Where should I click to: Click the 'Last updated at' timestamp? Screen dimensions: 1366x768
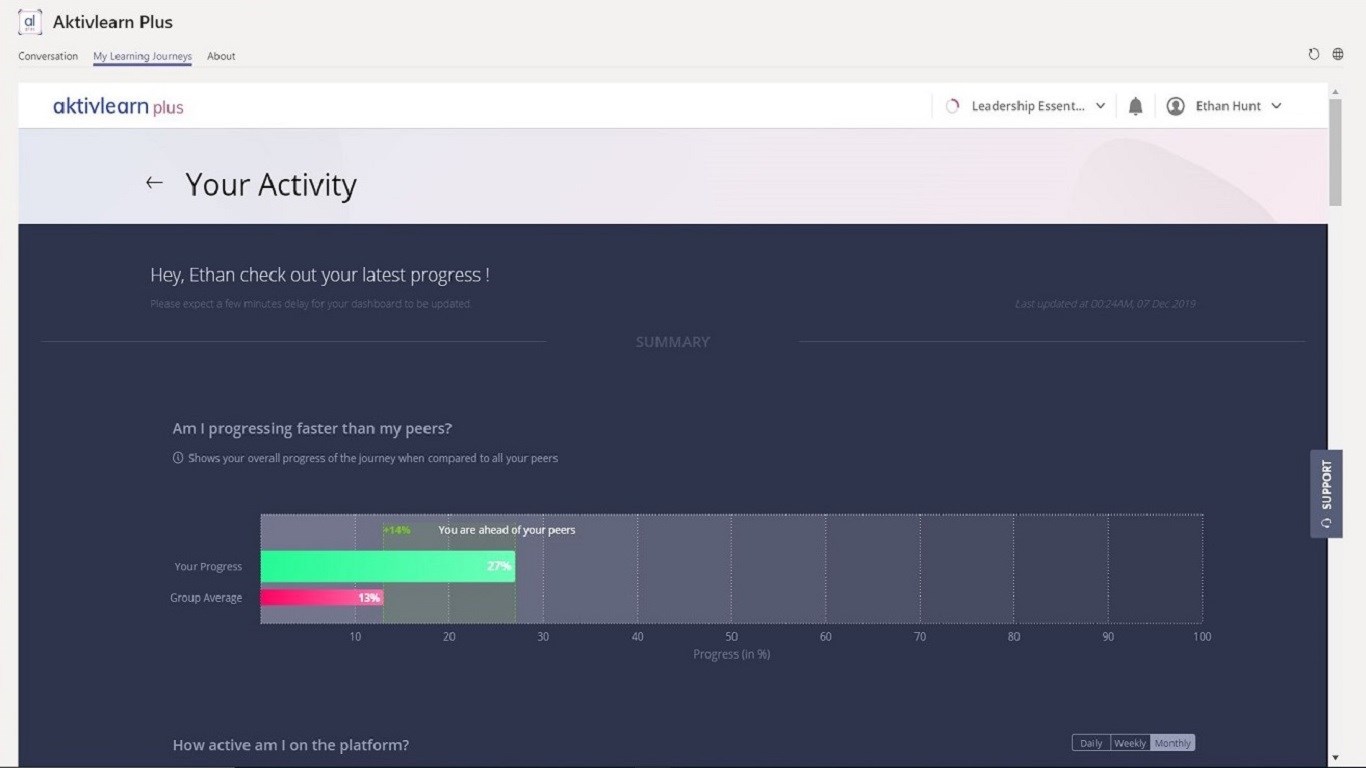[1105, 304]
